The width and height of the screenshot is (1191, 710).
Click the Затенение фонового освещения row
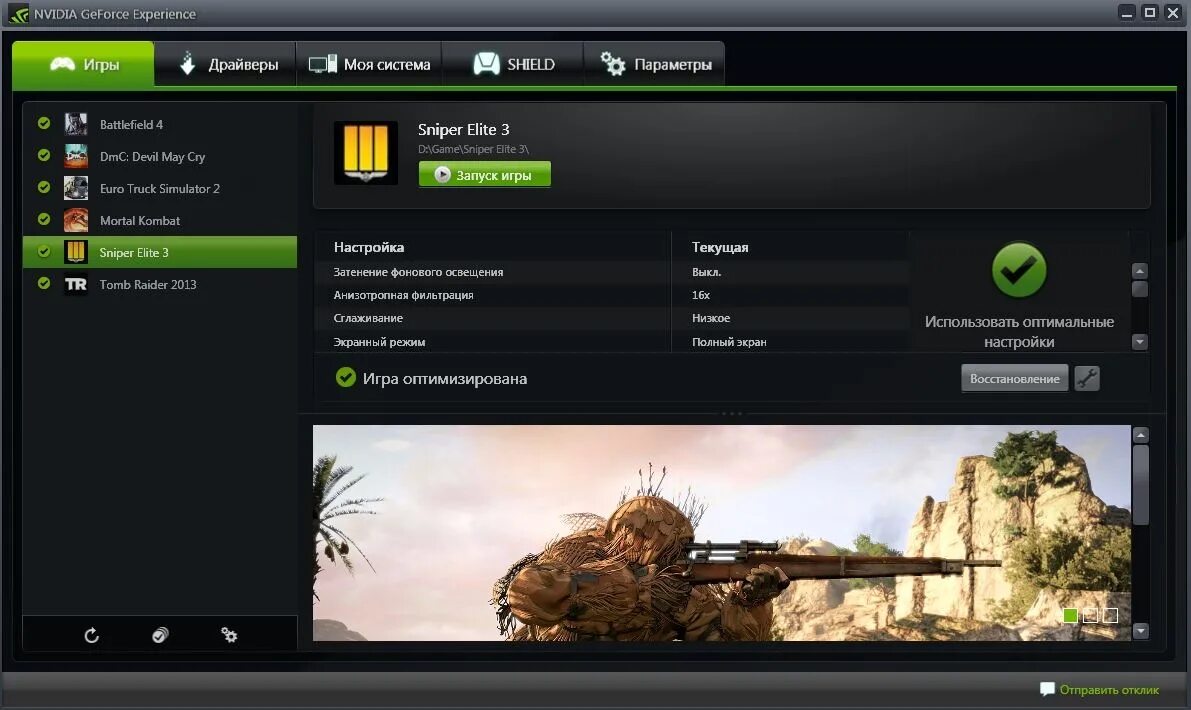[611, 272]
